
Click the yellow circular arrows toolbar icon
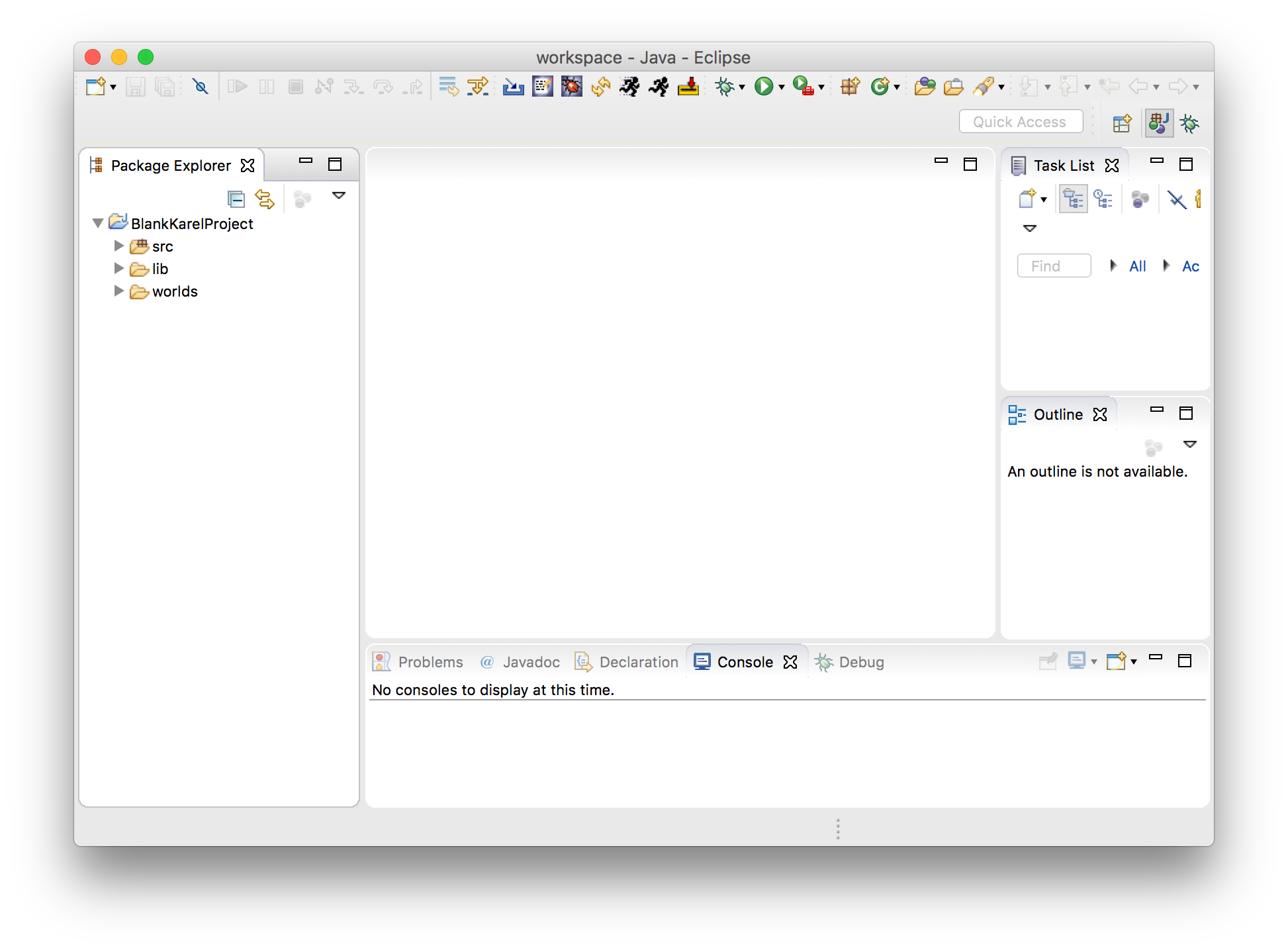coord(601,87)
